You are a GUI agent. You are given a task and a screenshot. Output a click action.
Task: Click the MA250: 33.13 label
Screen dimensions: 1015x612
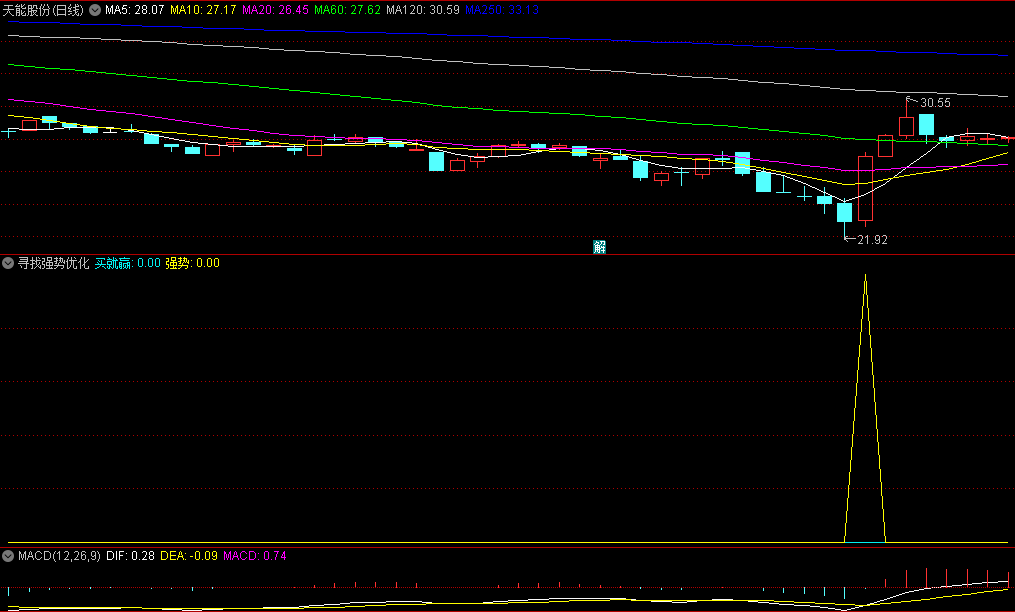pos(502,10)
